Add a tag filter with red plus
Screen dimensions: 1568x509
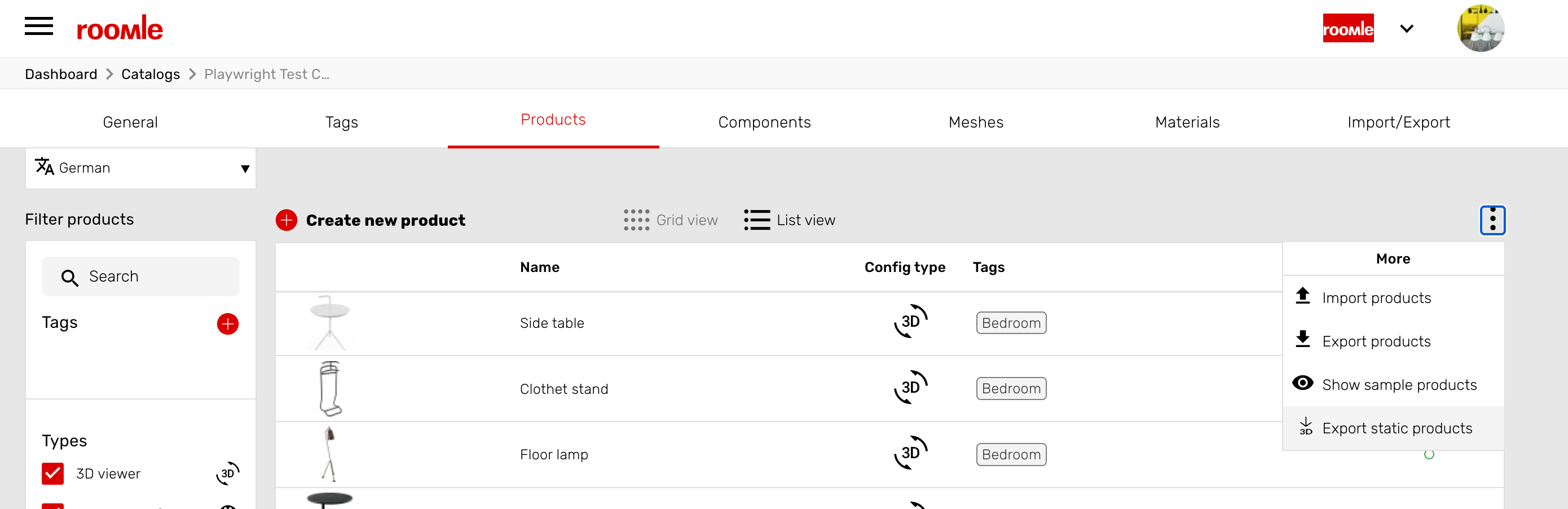pos(228,323)
